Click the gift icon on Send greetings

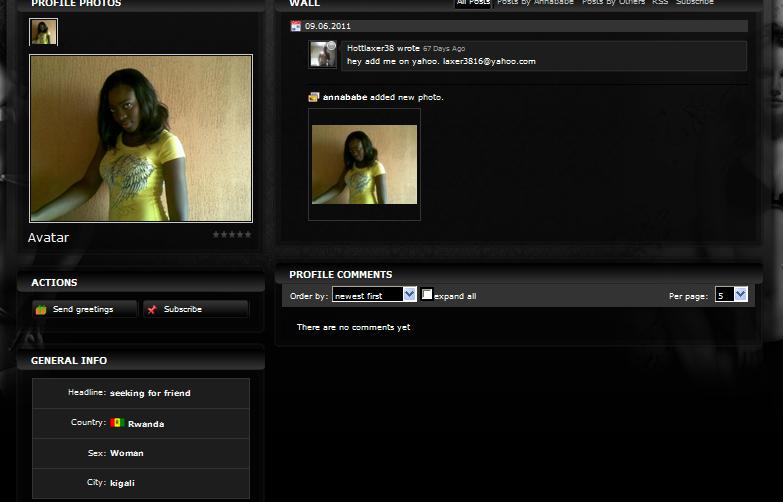click(41, 310)
